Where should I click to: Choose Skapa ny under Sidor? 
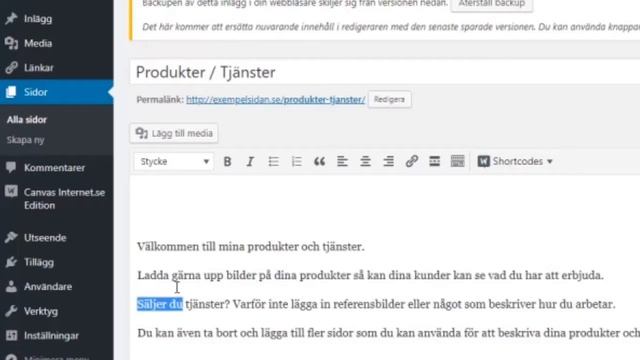(25, 140)
